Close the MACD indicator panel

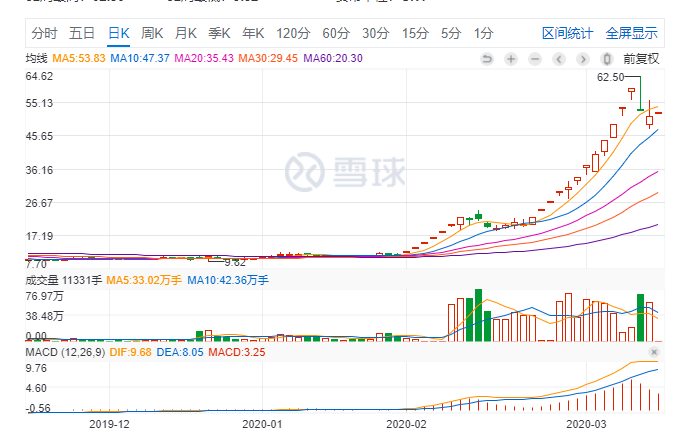tap(654, 353)
